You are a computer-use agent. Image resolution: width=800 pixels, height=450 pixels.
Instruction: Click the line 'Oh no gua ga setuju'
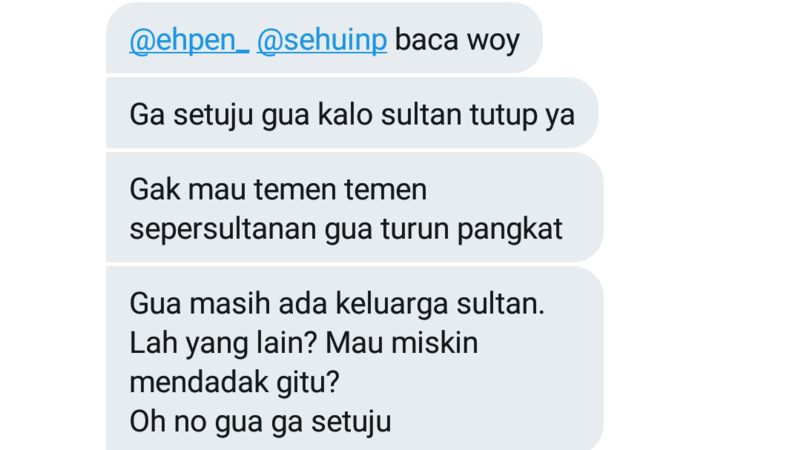coord(260,422)
